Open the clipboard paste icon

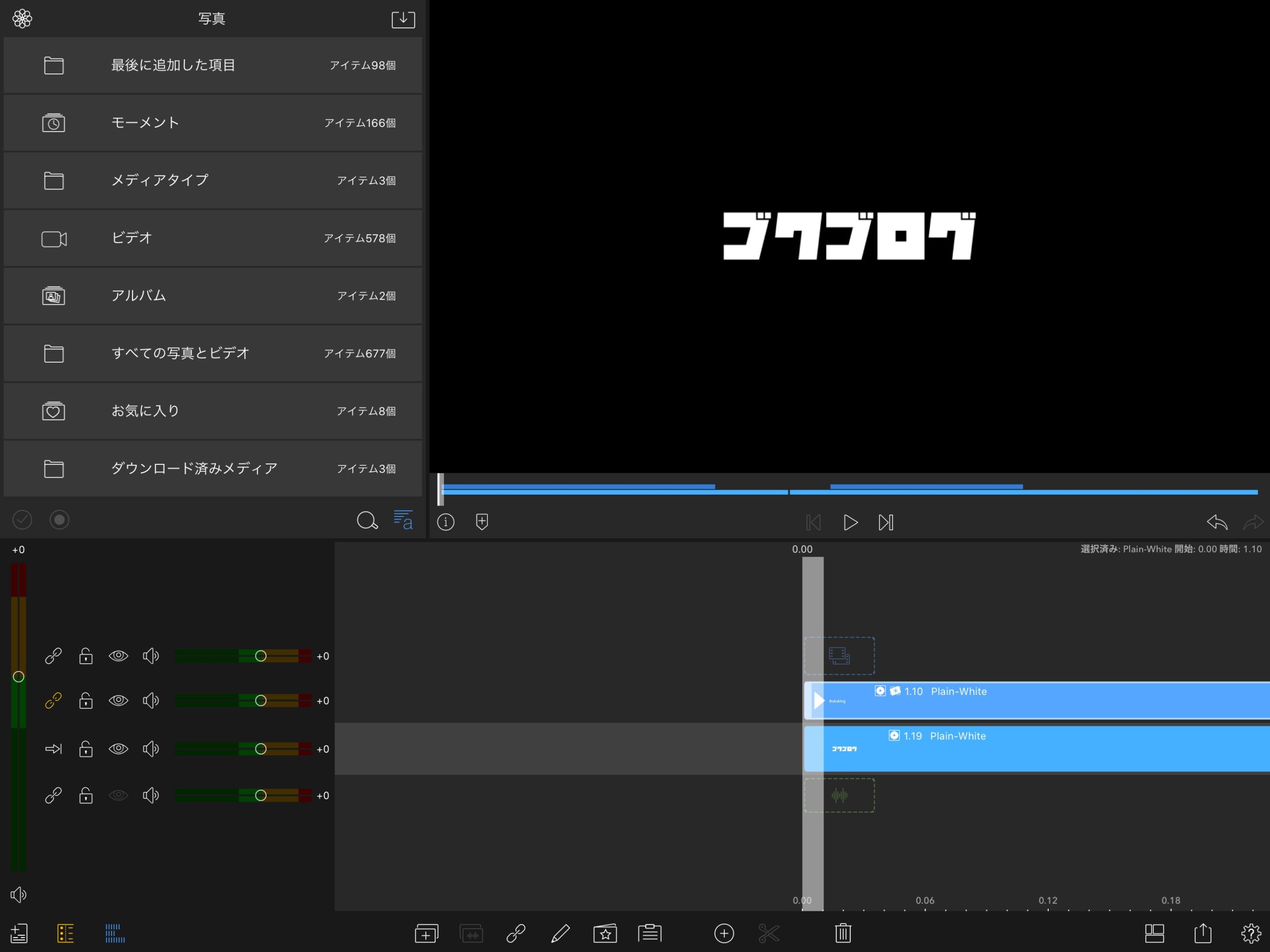pyautogui.click(x=650, y=933)
